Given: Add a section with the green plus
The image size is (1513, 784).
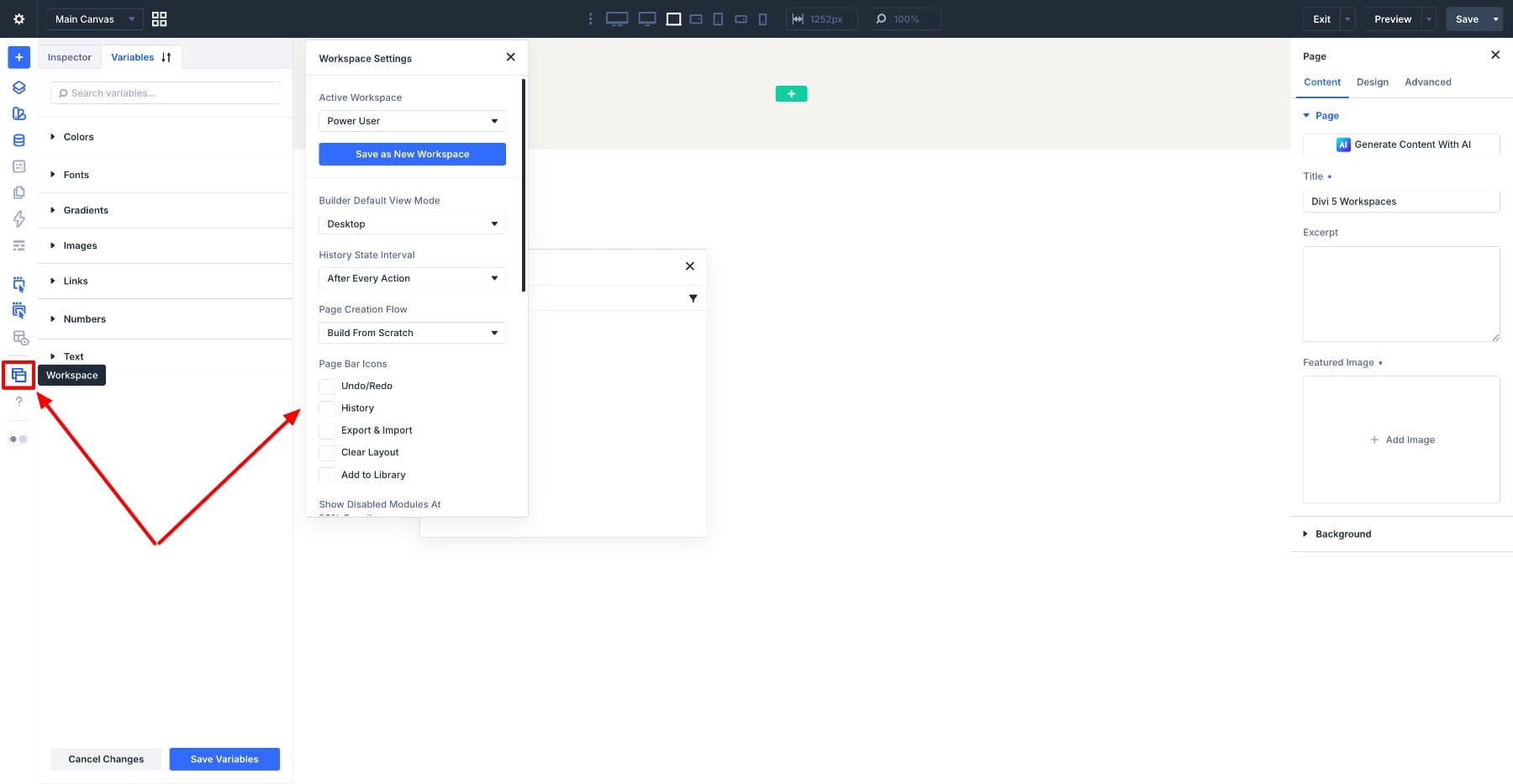Looking at the screenshot, I should (x=791, y=94).
